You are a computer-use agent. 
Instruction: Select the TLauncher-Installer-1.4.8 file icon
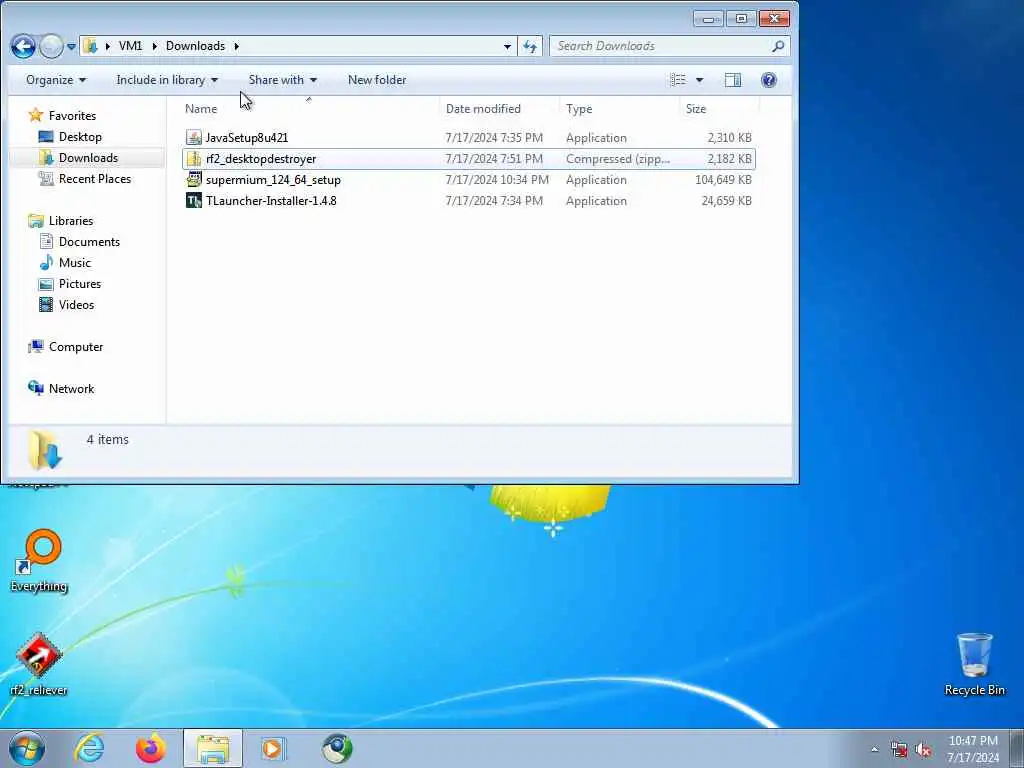click(194, 200)
